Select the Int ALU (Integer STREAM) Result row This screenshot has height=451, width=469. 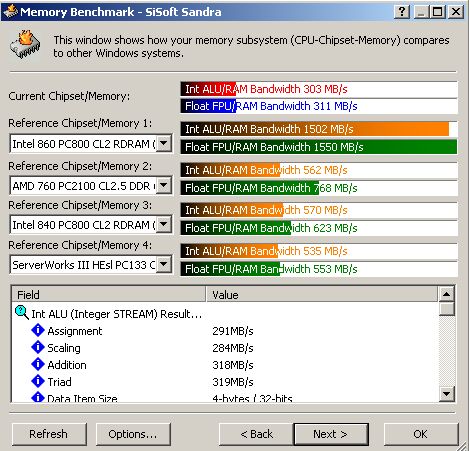coord(117,314)
